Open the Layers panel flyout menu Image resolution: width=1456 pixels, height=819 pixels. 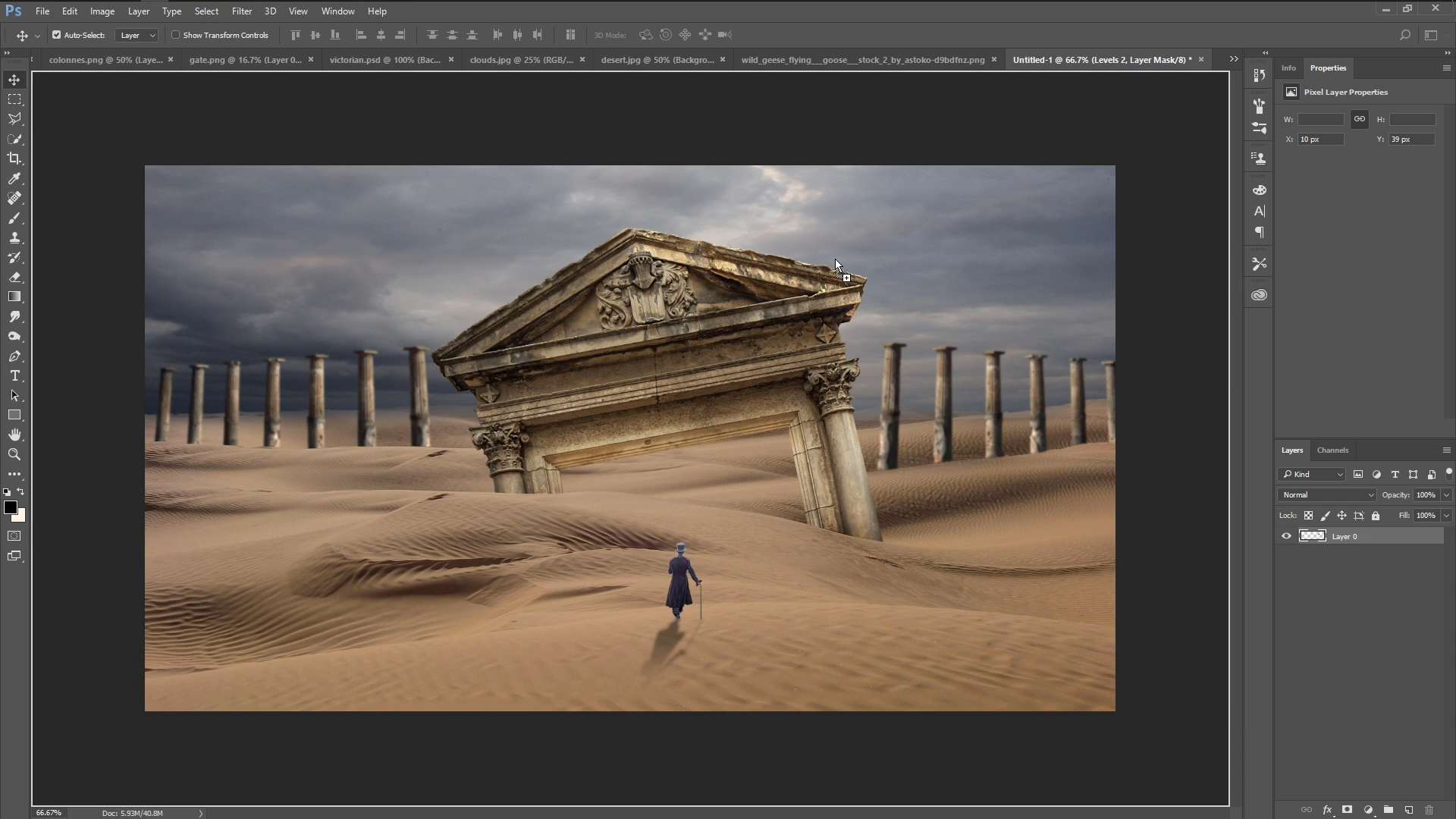click(1446, 450)
